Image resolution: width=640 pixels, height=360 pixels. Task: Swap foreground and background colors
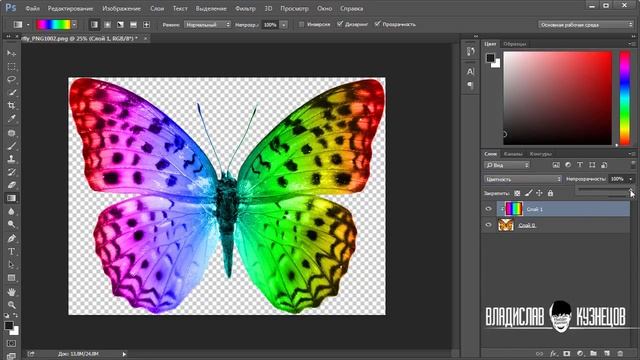coord(16,316)
